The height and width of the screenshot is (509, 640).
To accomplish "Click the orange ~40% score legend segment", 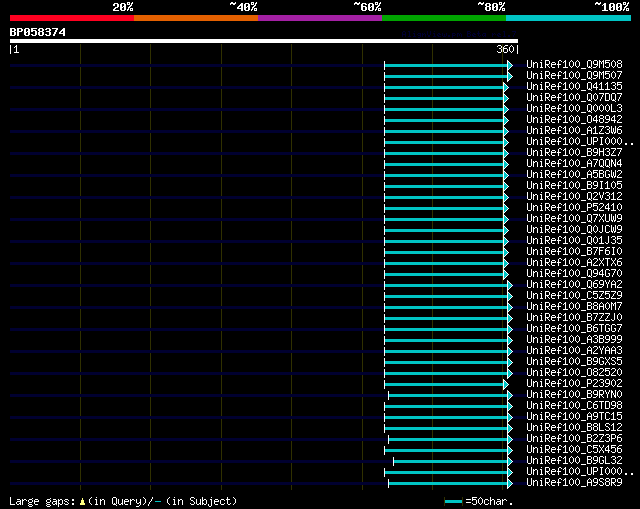I will coord(196,18).
